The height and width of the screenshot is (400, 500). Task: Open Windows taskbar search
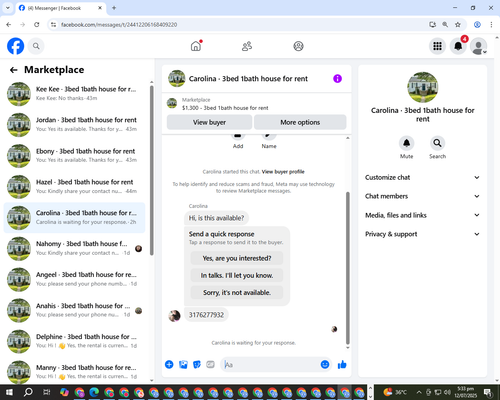click(28, 392)
